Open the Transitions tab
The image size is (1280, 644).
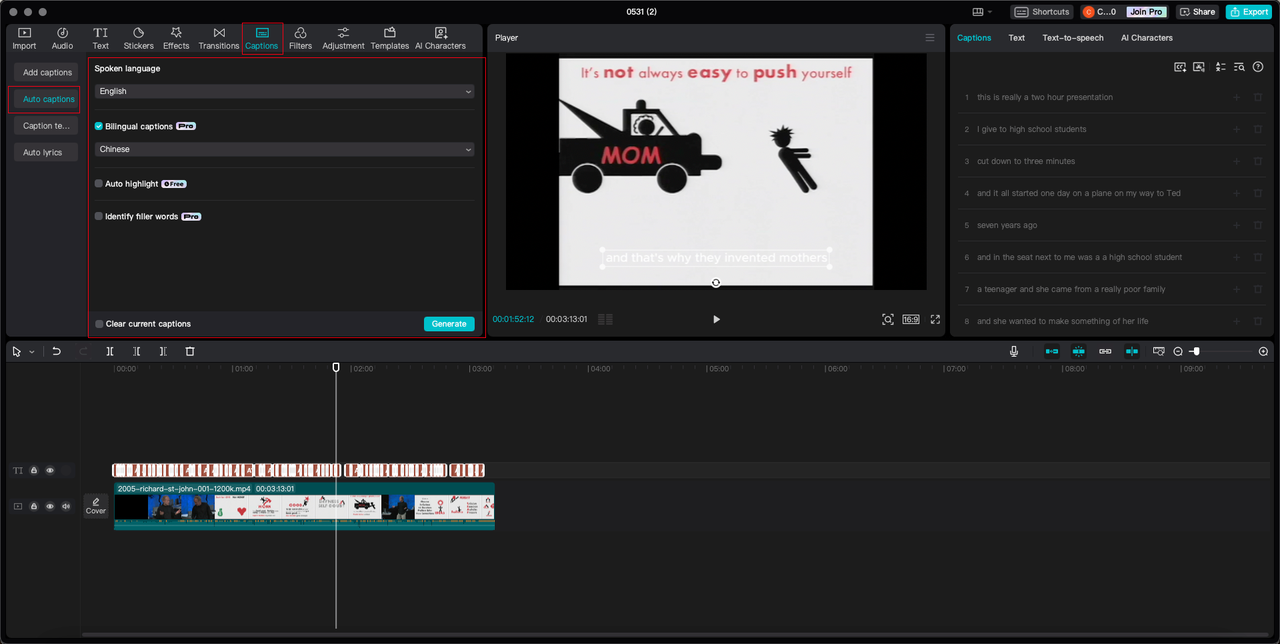tap(218, 38)
